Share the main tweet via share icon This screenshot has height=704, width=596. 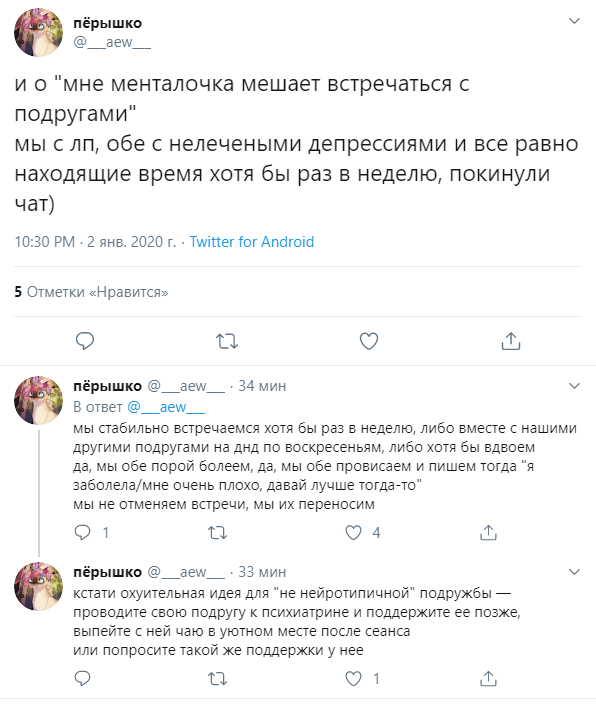[511, 341]
